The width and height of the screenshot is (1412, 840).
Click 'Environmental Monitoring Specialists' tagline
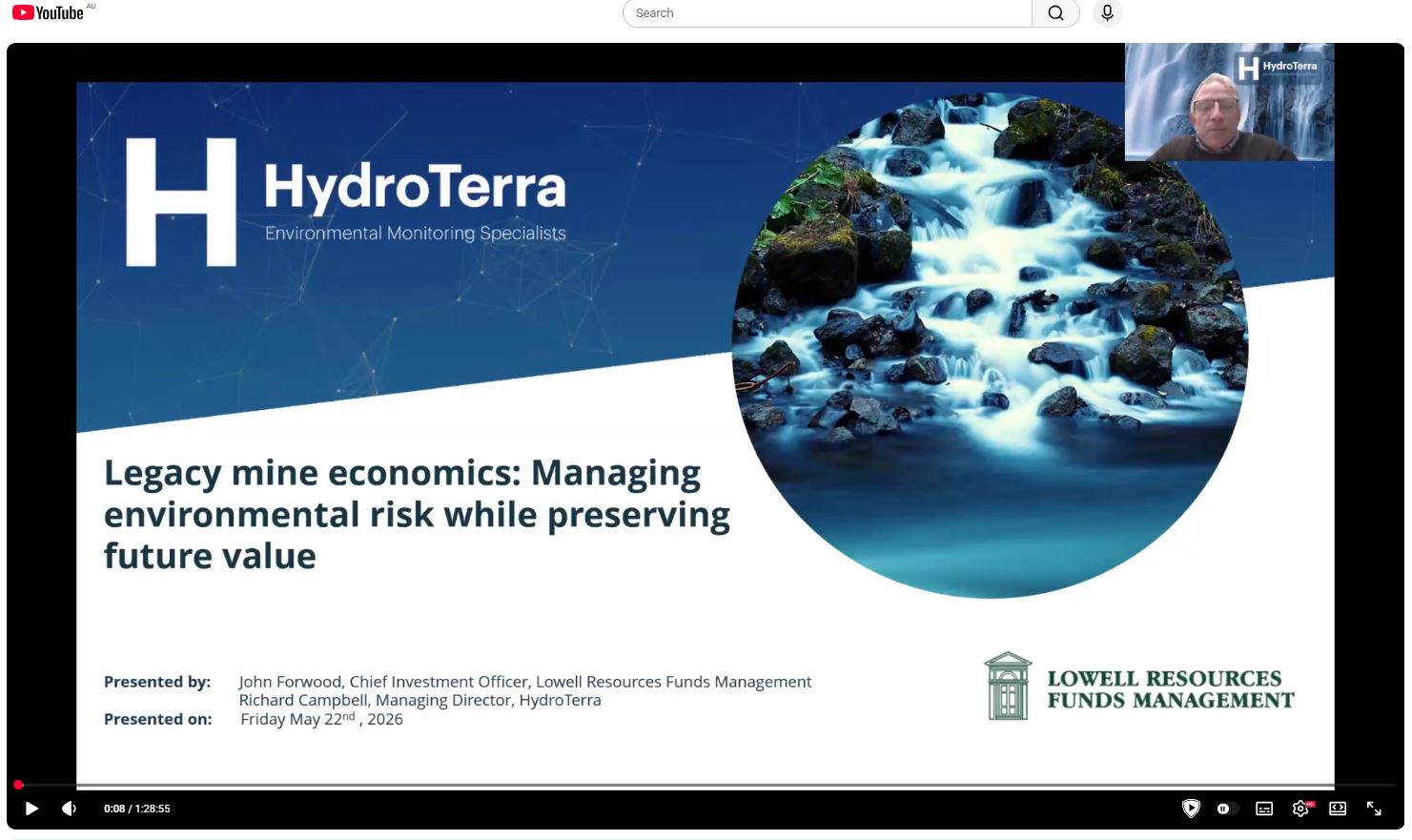[416, 234]
